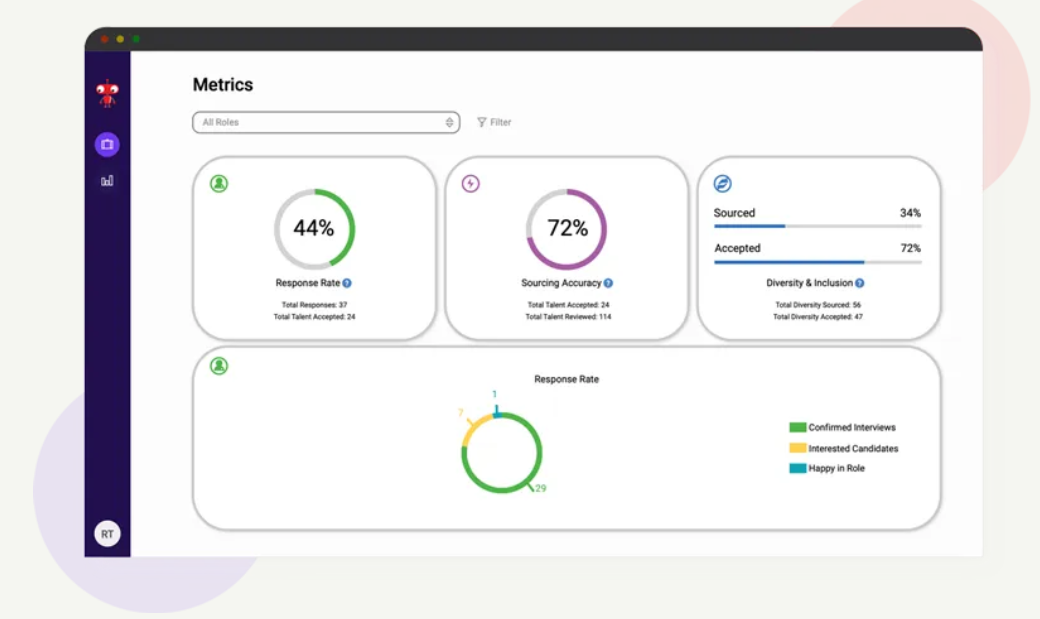Toggle Interested Candidates legend item
The width and height of the screenshot is (1040, 619).
pos(843,449)
